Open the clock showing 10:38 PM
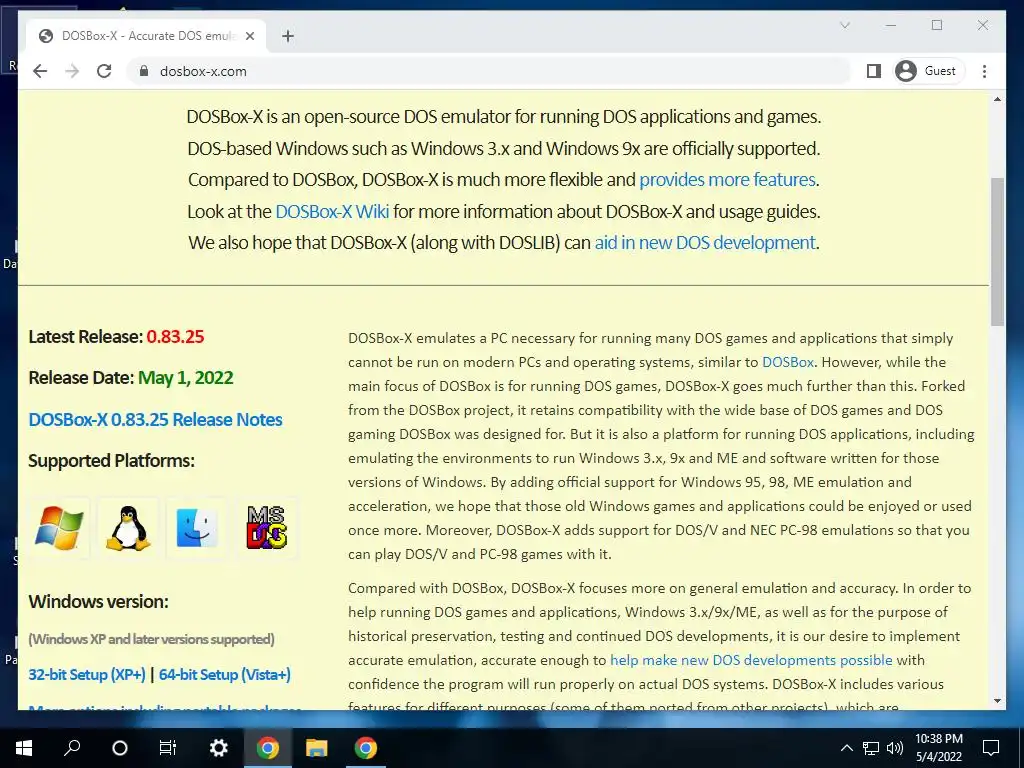The width and height of the screenshot is (1024, 768). (938, 748)
